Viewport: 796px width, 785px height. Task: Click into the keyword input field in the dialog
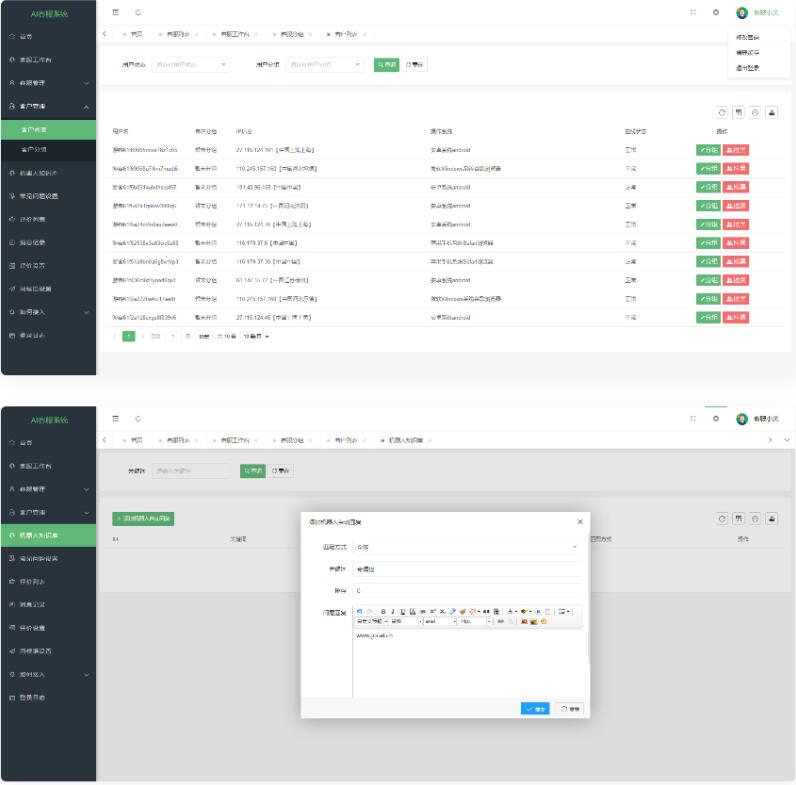(x=466, y=569)
